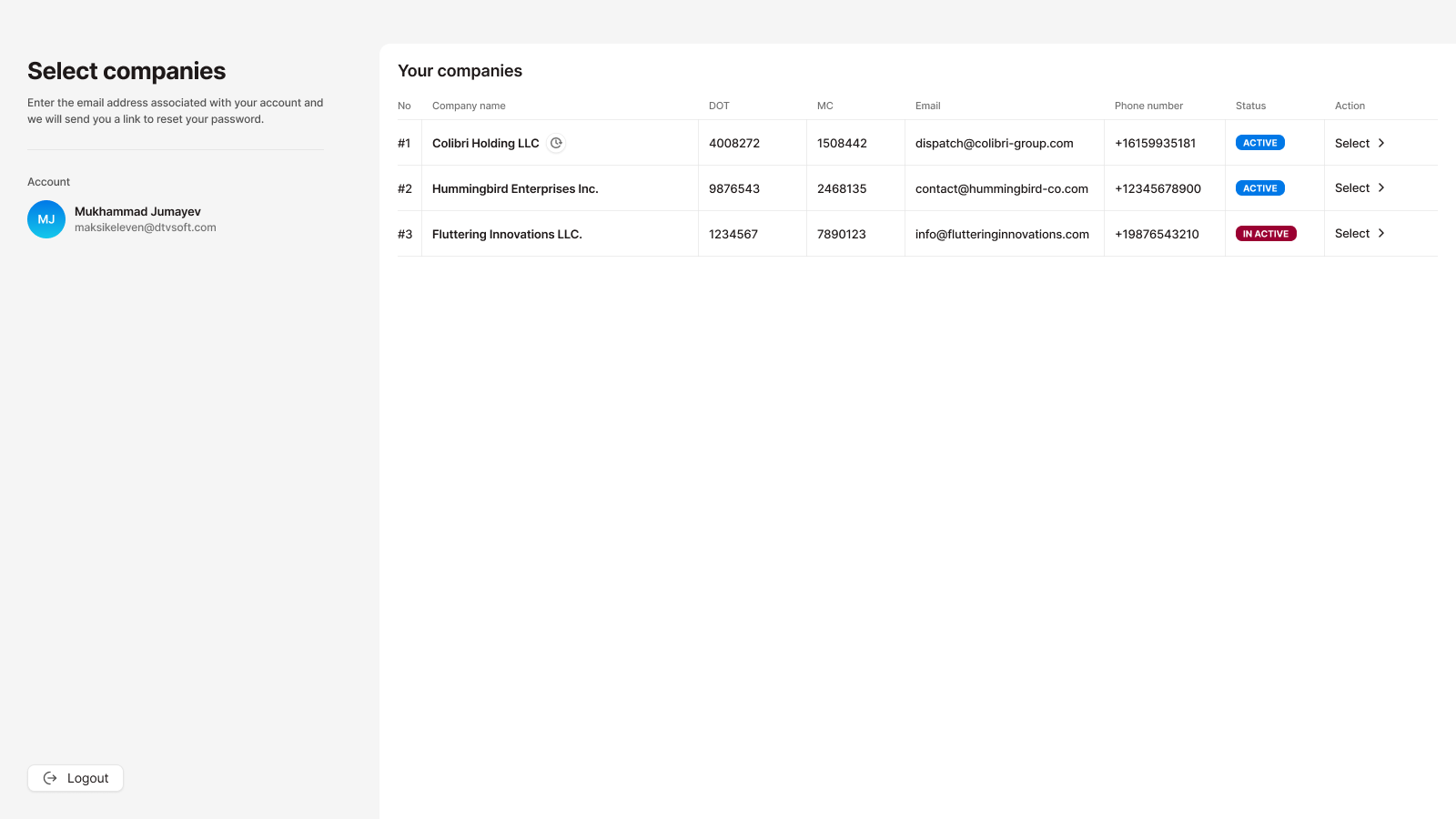Select the Colibri Holding LLC company
The image size is (1456, 819).
point(1360,143)
